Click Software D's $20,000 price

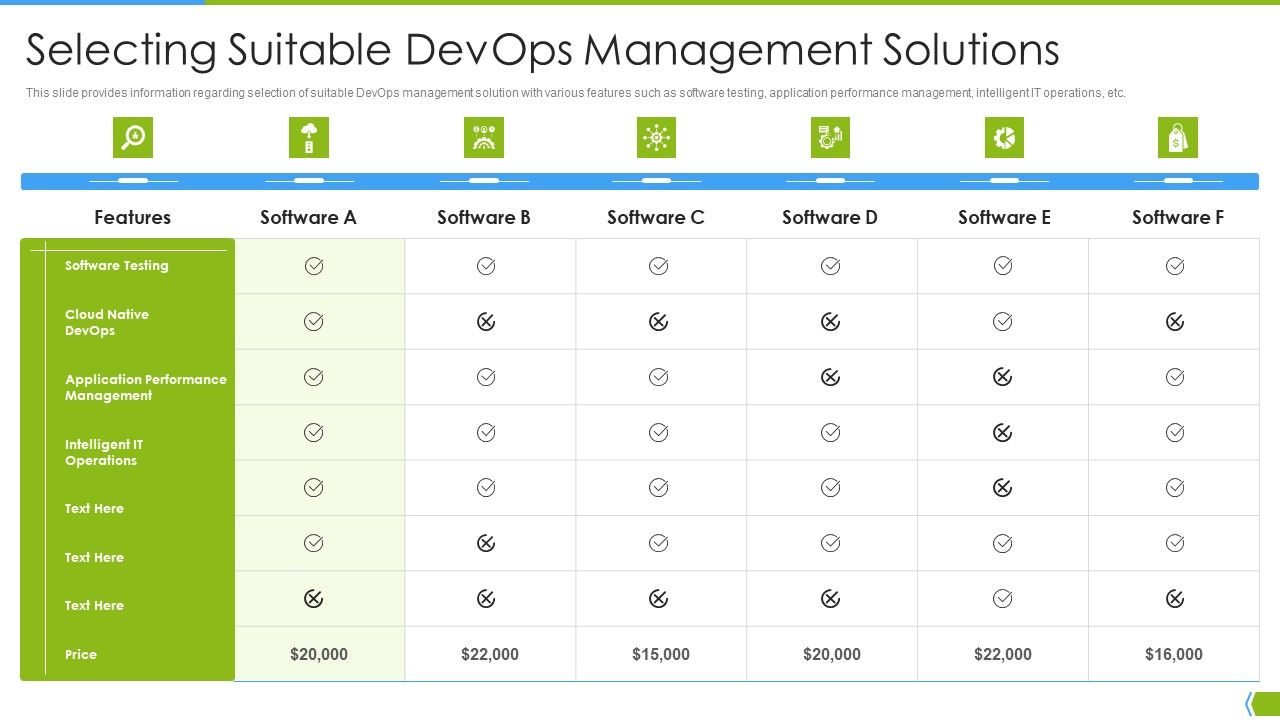click(x=832, y=654)
